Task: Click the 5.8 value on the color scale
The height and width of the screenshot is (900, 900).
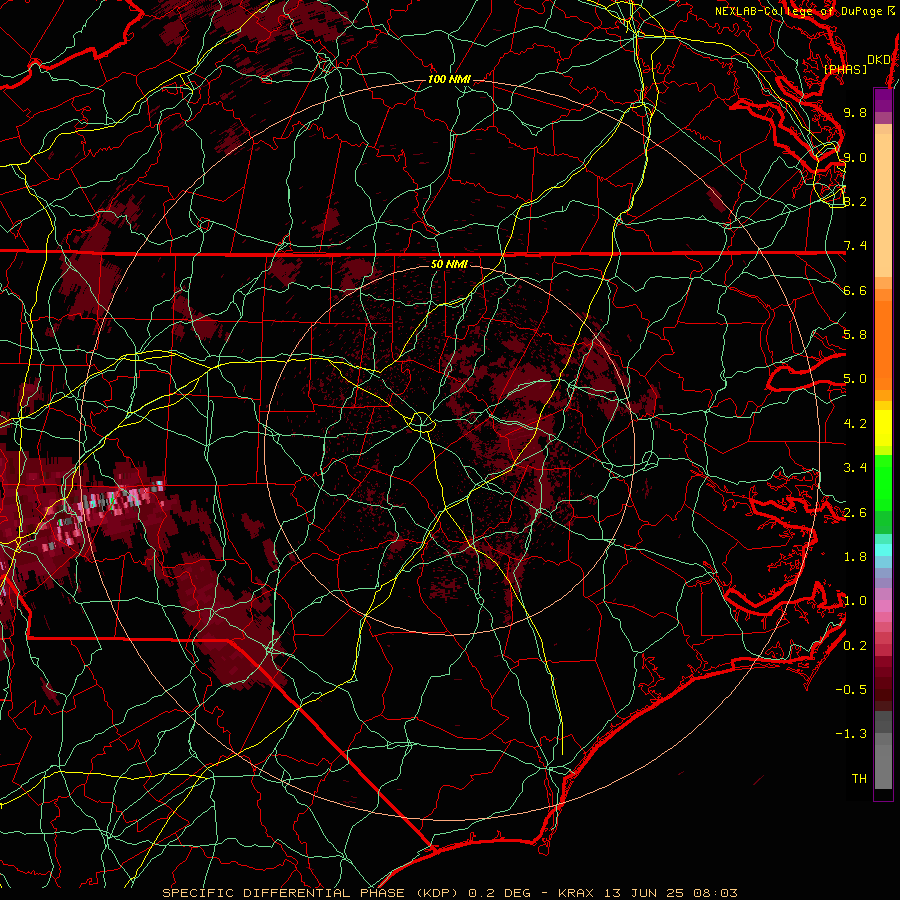Action: point(855,335)
